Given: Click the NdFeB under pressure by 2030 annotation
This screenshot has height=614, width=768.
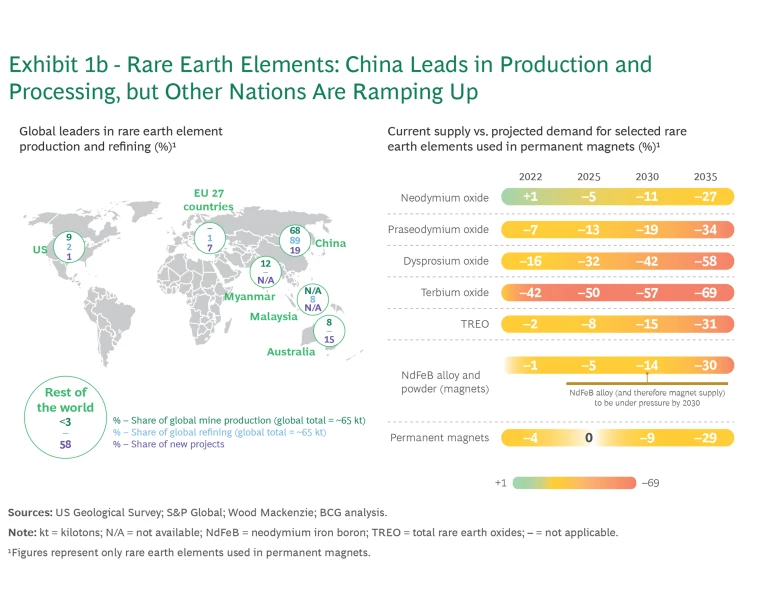Looking at the screenshot, I should (x=649, y=398).
